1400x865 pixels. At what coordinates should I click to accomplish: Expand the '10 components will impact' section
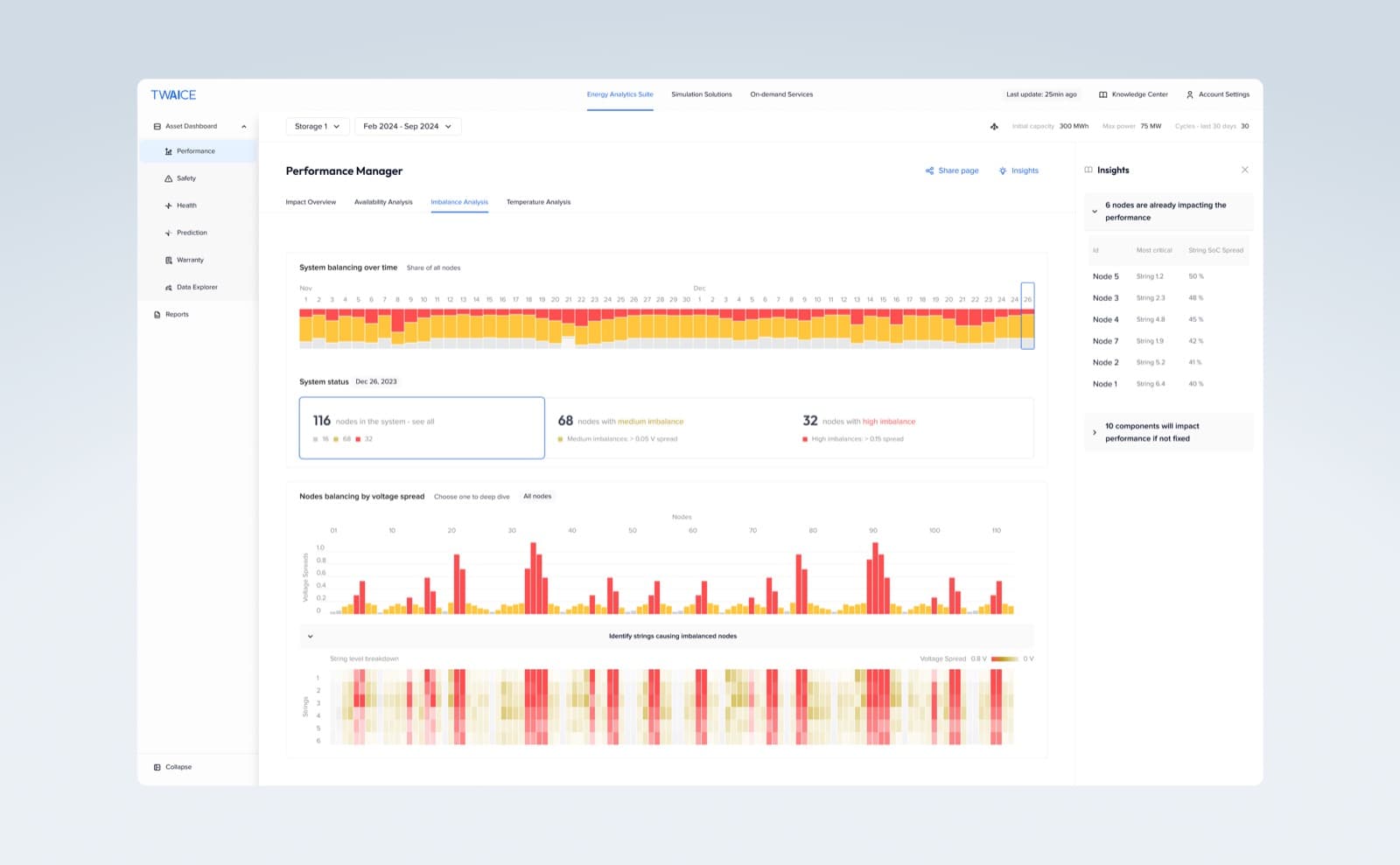click(x=1095, y=432)
